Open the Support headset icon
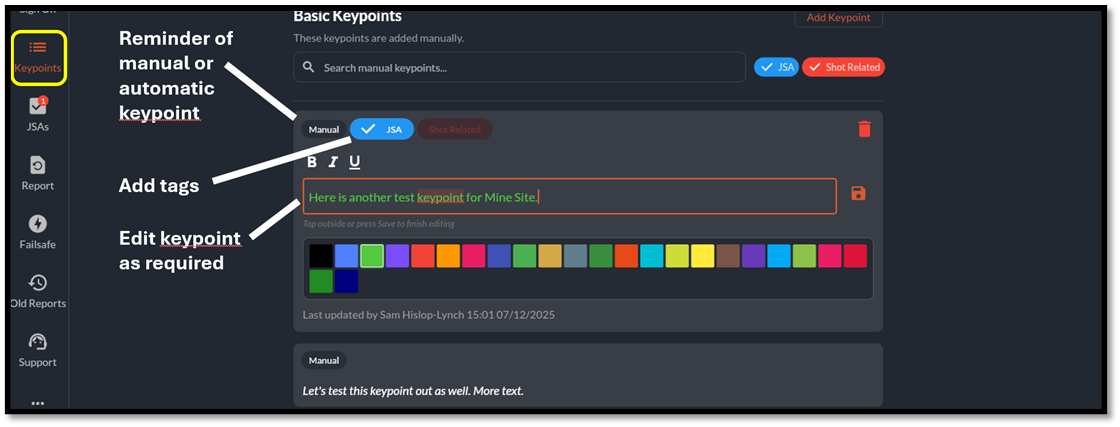The image size is (1120, 427). [x=38, y=349]
